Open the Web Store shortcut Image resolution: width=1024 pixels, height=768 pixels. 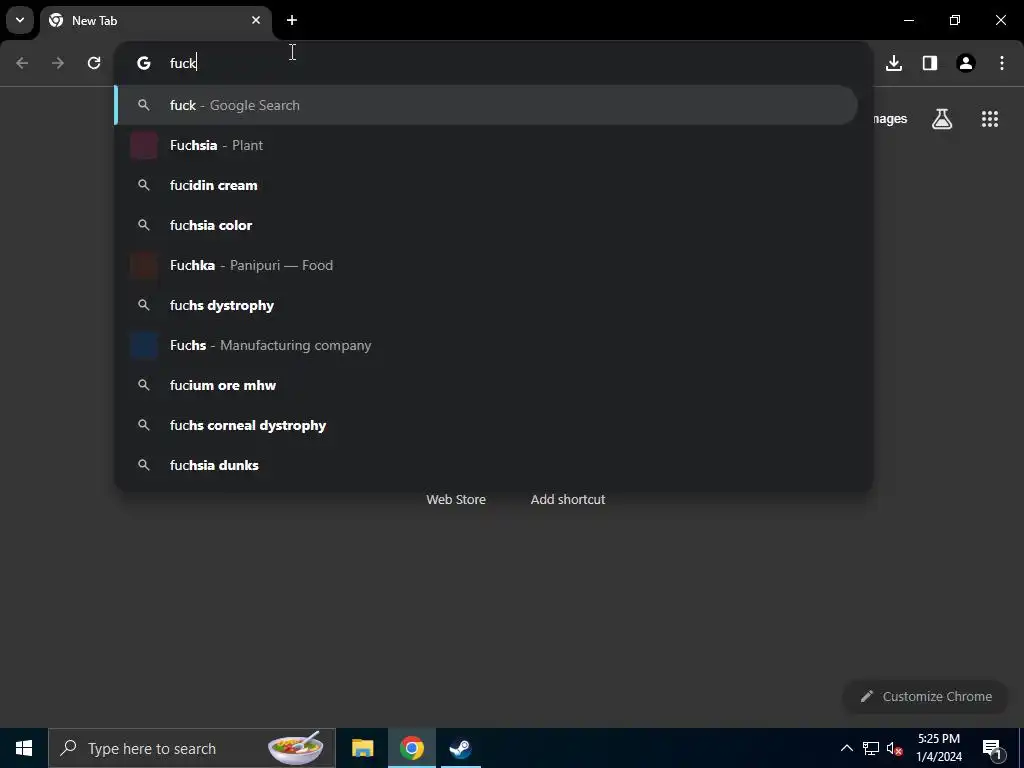coord(456,500)
